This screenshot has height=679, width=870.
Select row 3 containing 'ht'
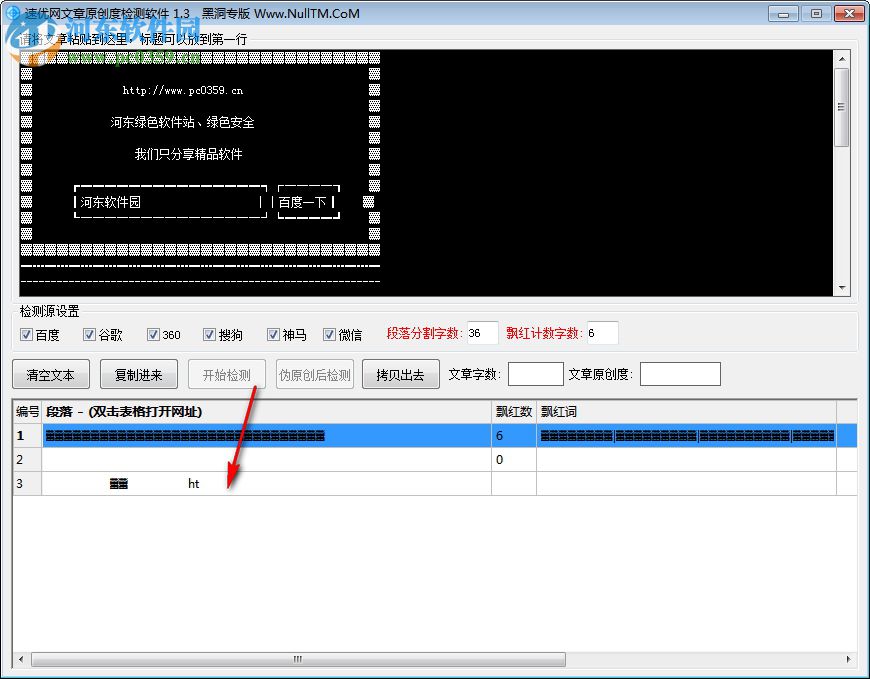(435, 483)
